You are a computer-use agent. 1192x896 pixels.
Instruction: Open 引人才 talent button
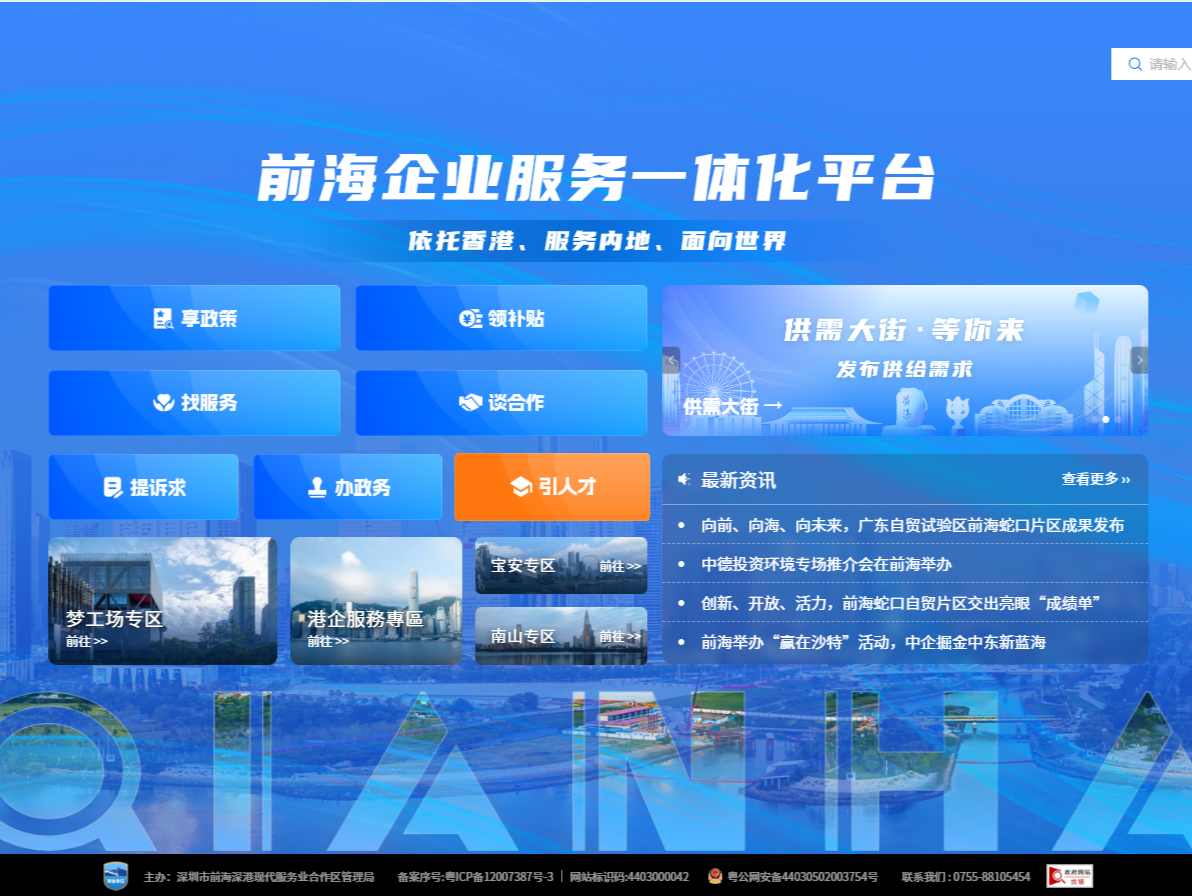(x=552, y=487)
